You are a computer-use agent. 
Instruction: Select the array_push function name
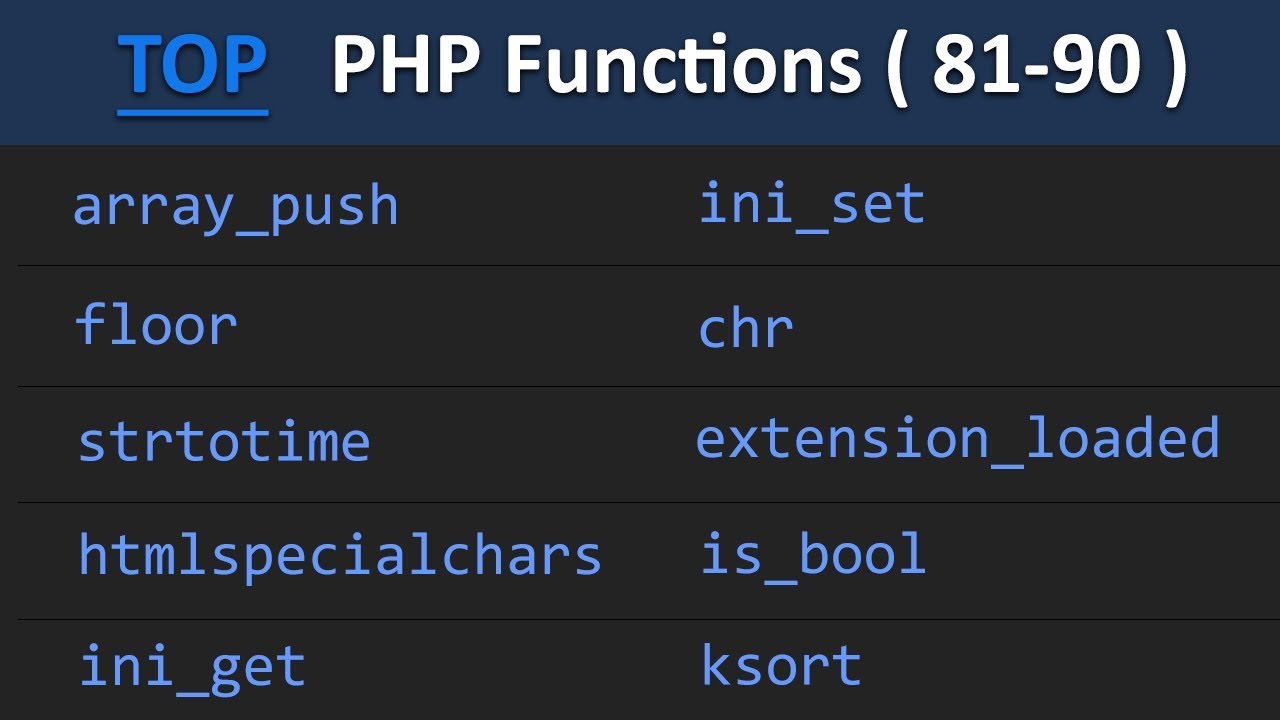click(x=236, y=207)
